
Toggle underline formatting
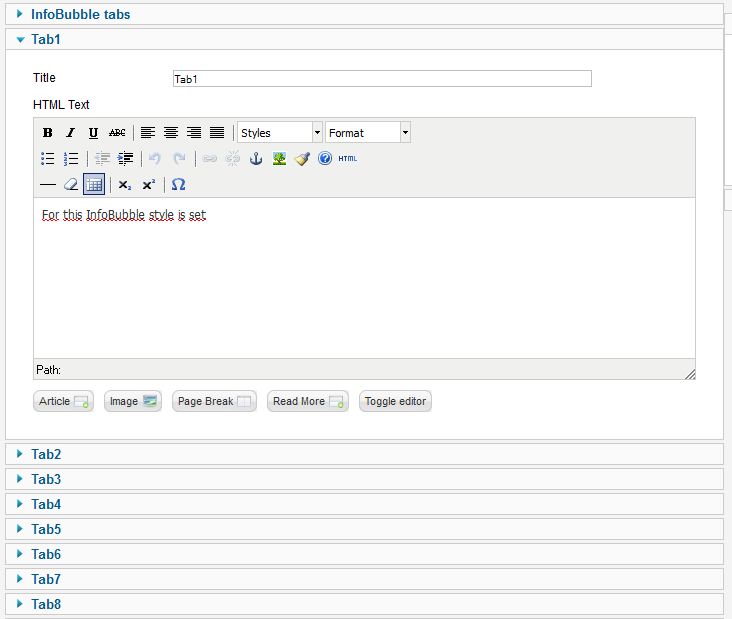pyautogui.click(x=93, y=133)
